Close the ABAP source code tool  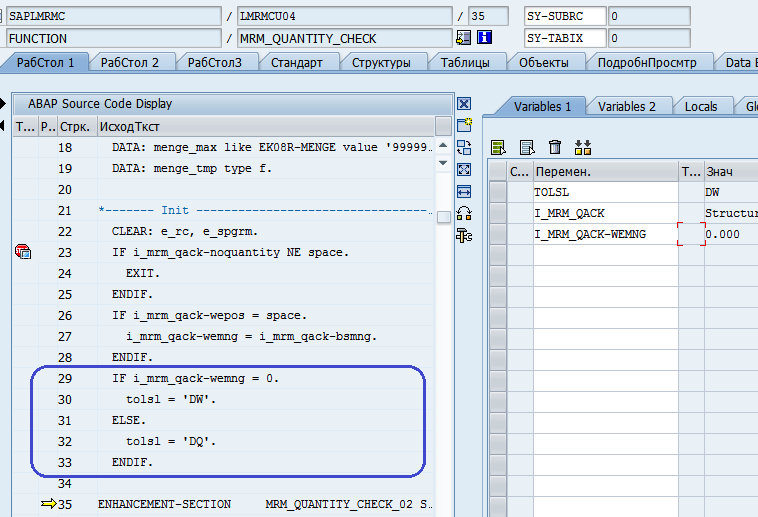(464, 104)
